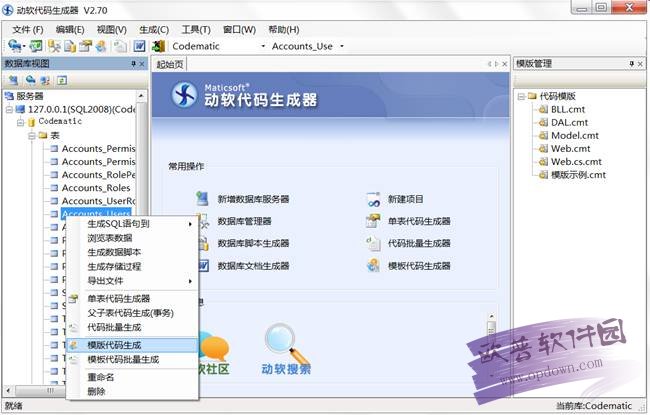Viewport: 650px width, 415px height.
Task: Open the 编辑(E) menu
Action: 70,30
